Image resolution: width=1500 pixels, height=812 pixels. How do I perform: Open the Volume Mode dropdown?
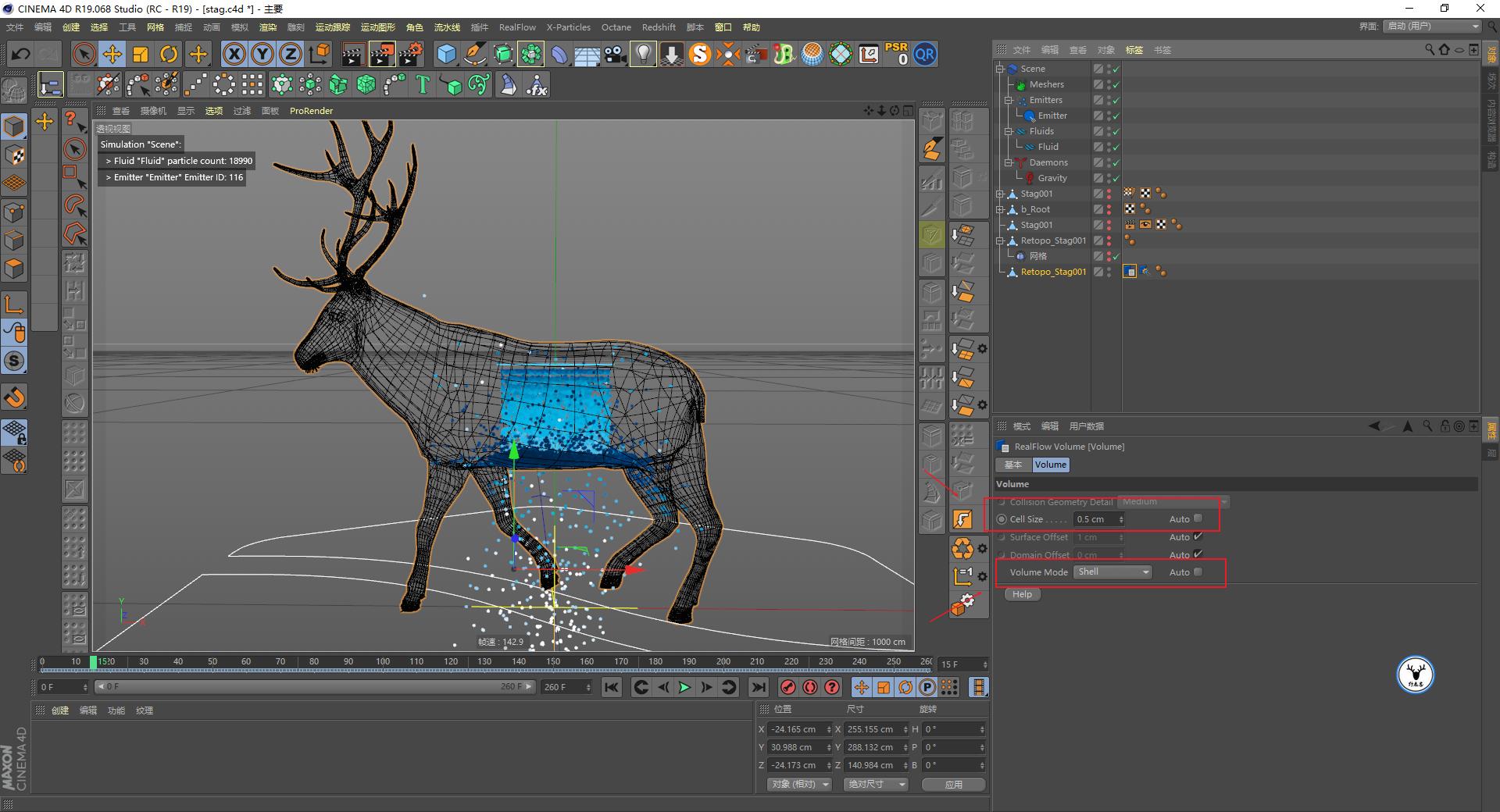[x=1112, y=572]
